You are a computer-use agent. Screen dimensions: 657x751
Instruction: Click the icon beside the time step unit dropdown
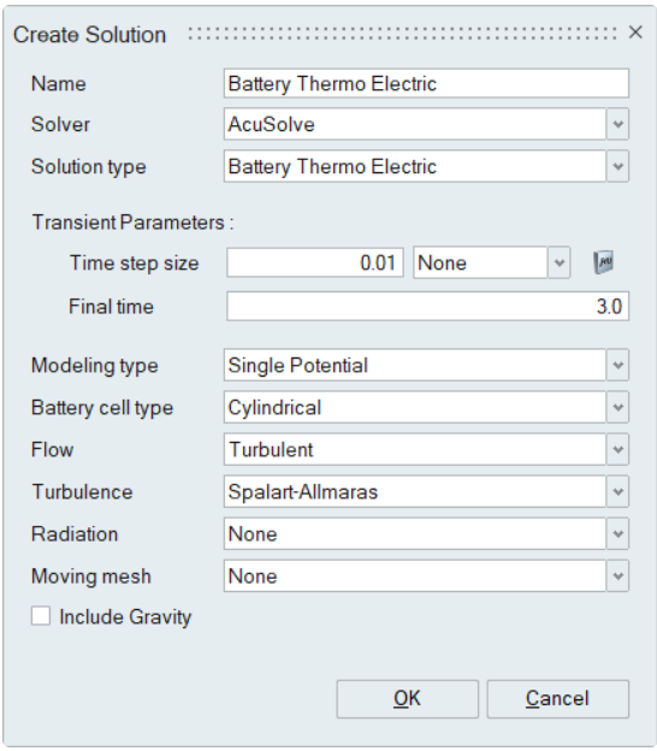pos(603,264)
